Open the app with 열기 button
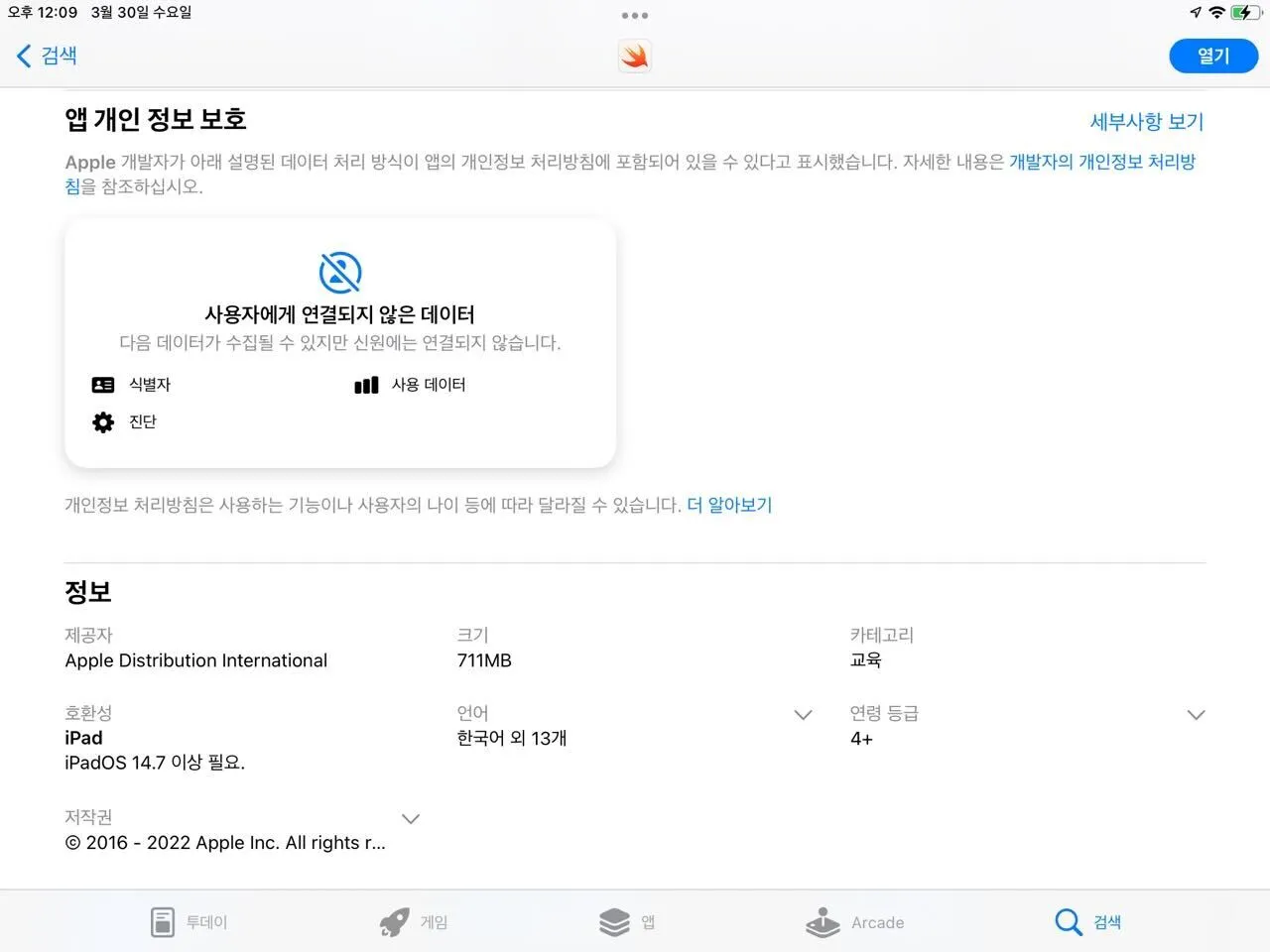1270x952 pixels. click(1213, 56)
